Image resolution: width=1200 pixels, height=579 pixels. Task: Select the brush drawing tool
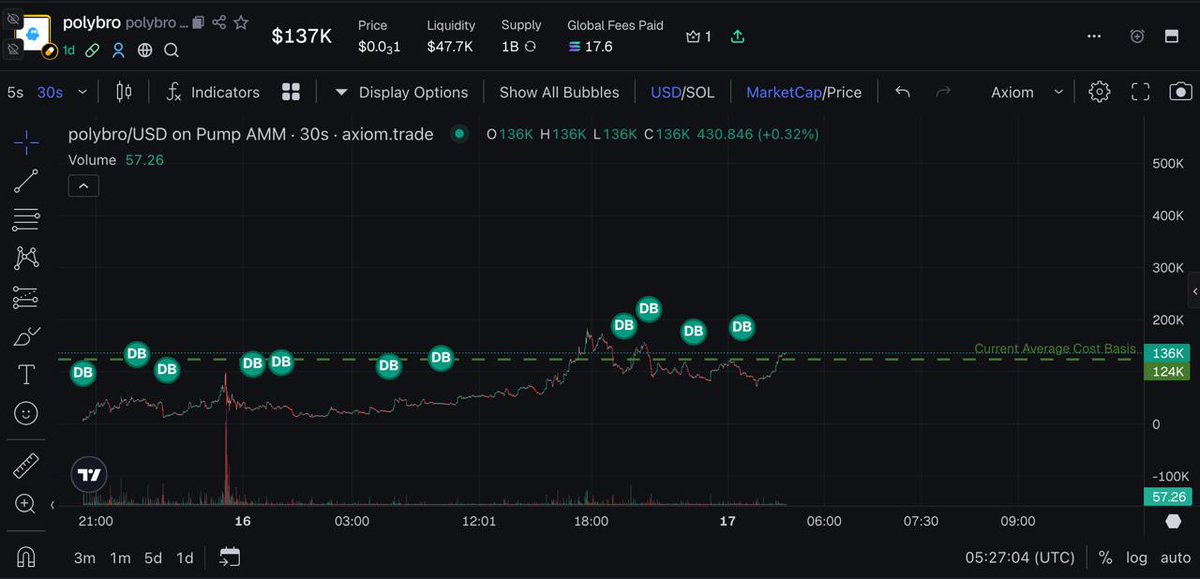(27, 336)
